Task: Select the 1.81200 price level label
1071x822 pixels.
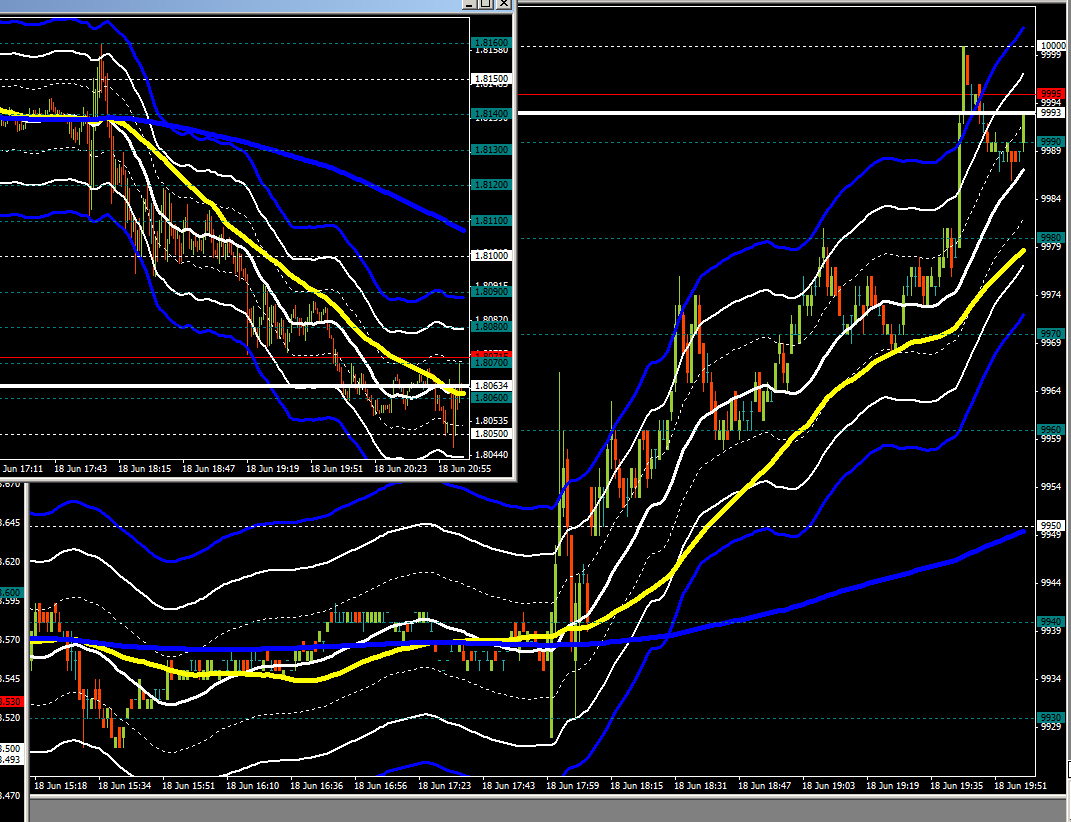Action: (492, 184)
